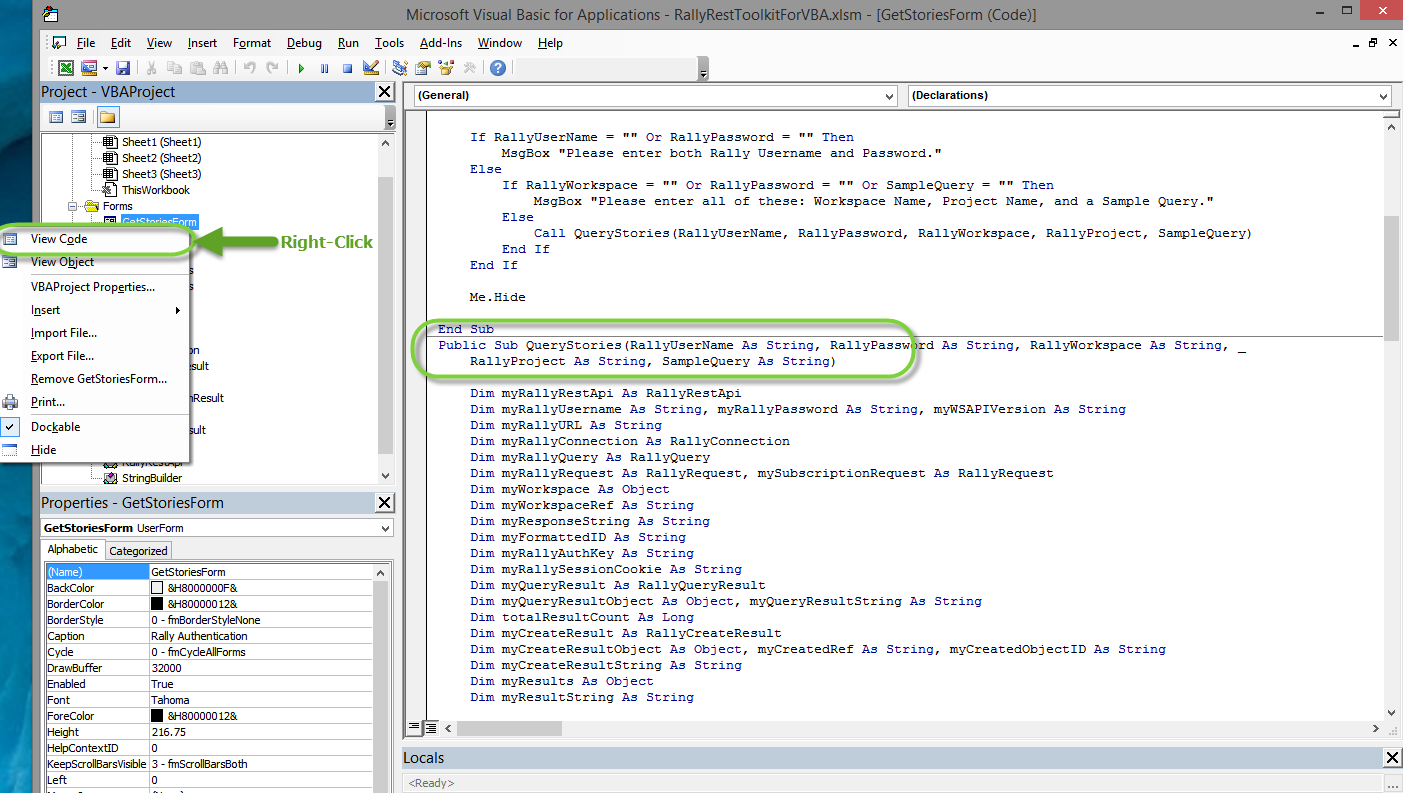Click the Reset stop square icon
Viewport: 1403px width, 793px height.
pos(347,68)
